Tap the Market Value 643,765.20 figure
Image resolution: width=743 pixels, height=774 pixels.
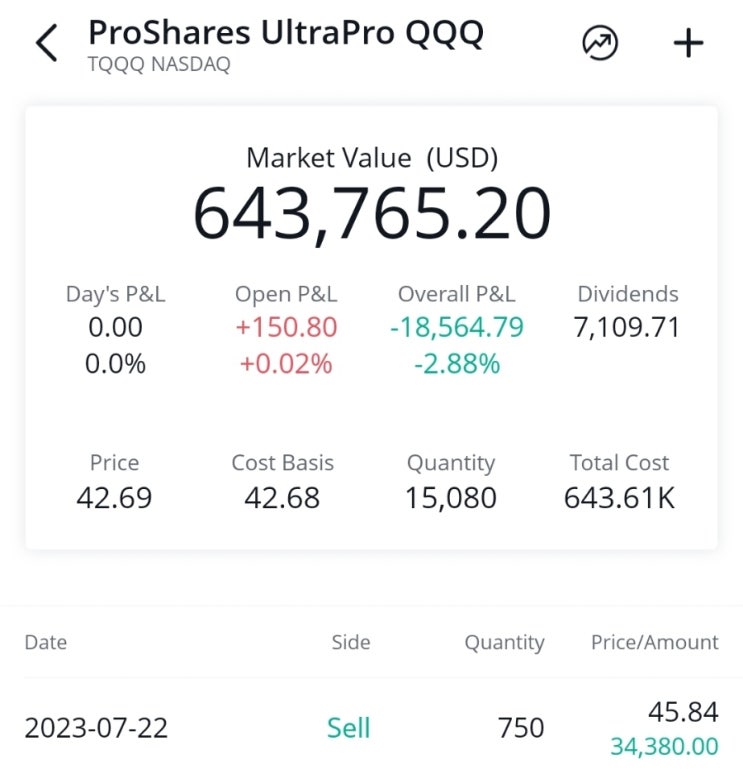(371, 213)
